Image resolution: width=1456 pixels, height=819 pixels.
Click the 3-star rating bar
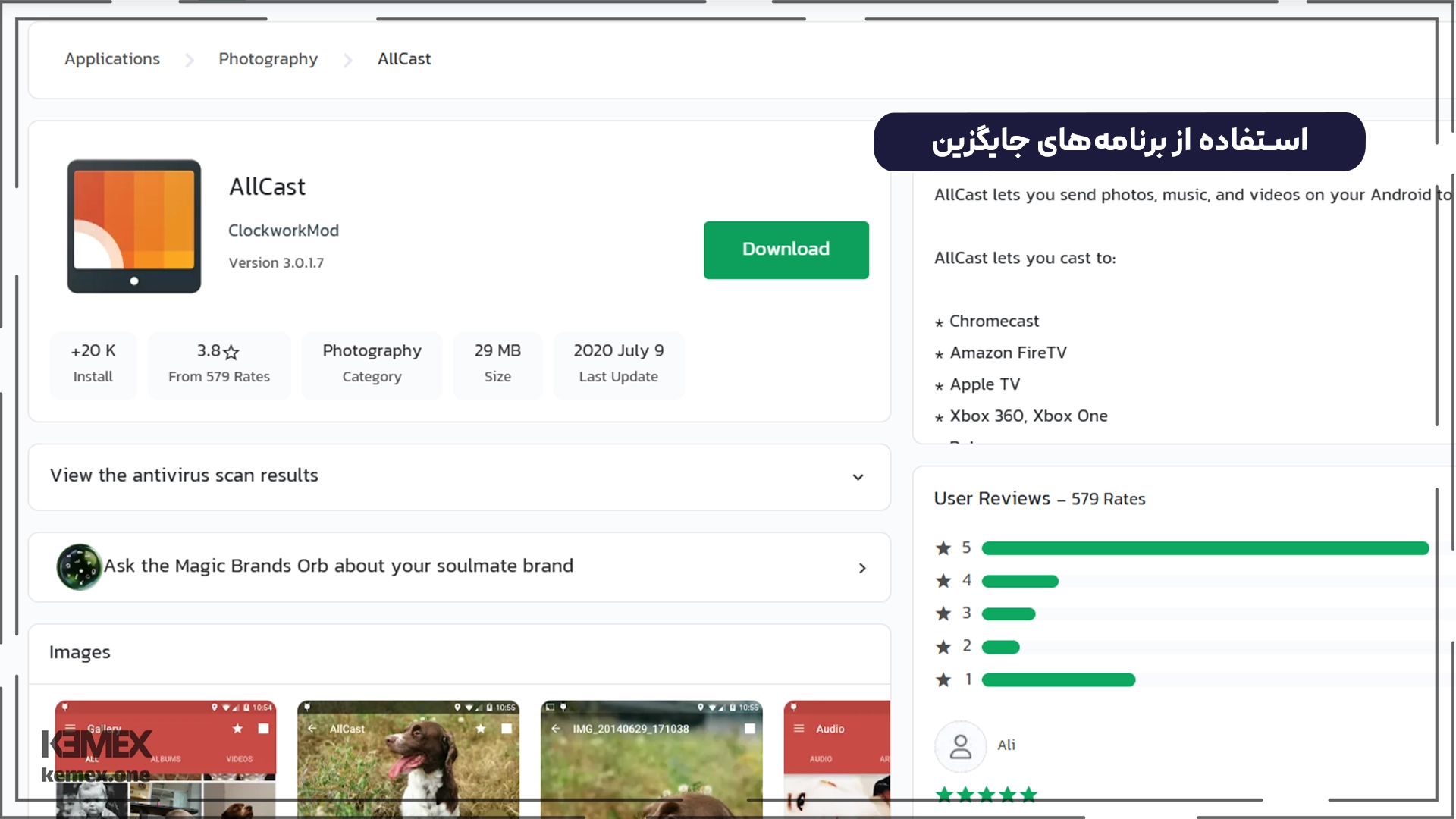[x=1009, y=614]
